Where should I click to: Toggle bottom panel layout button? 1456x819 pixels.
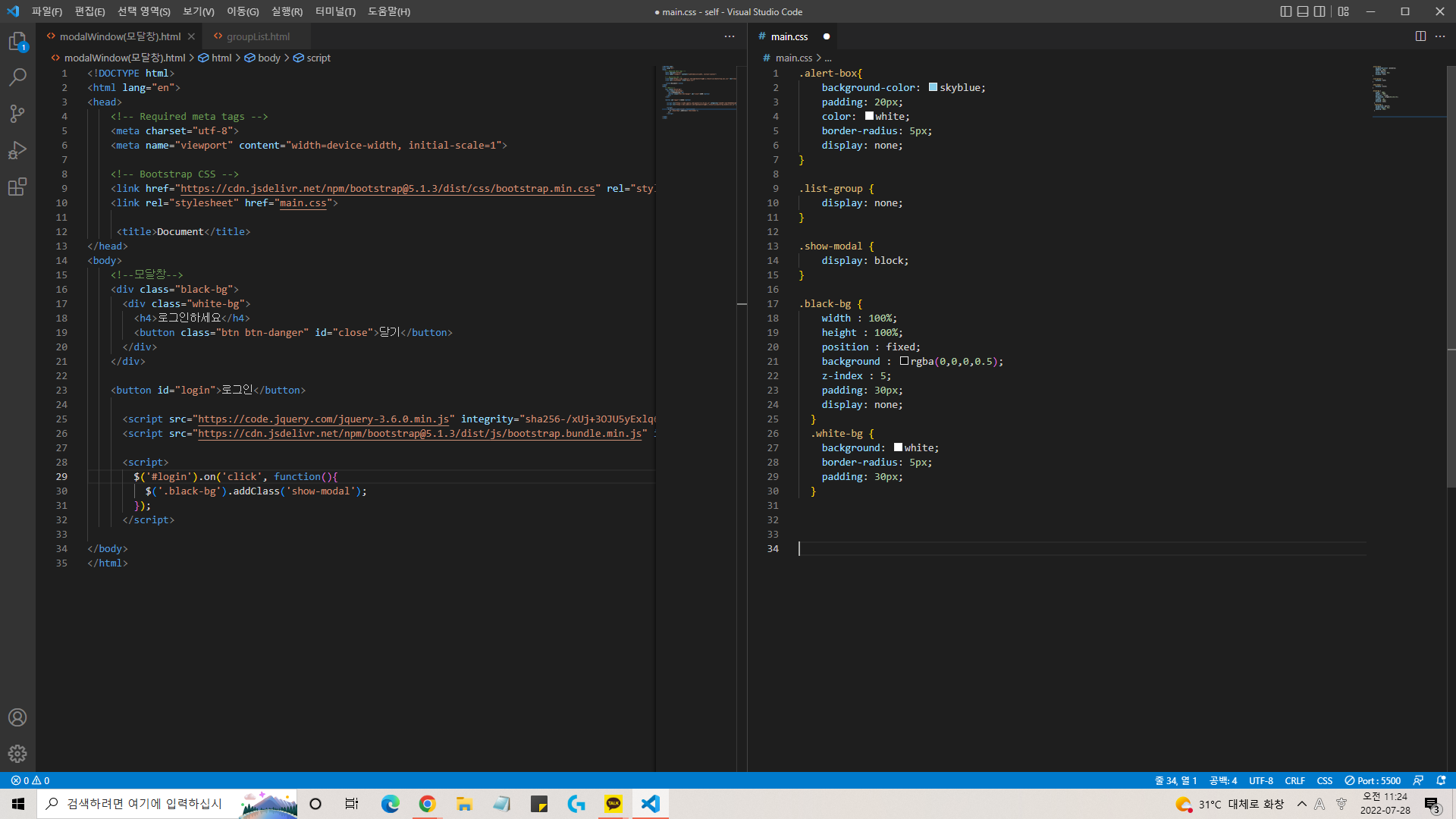(1303, 11)
